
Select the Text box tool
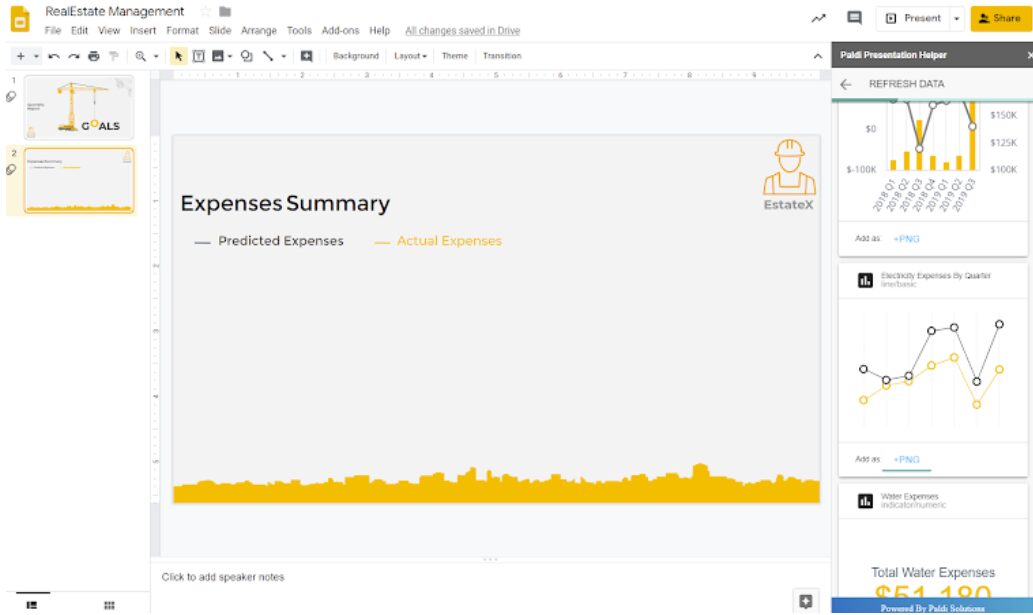(x=200, y=56)
